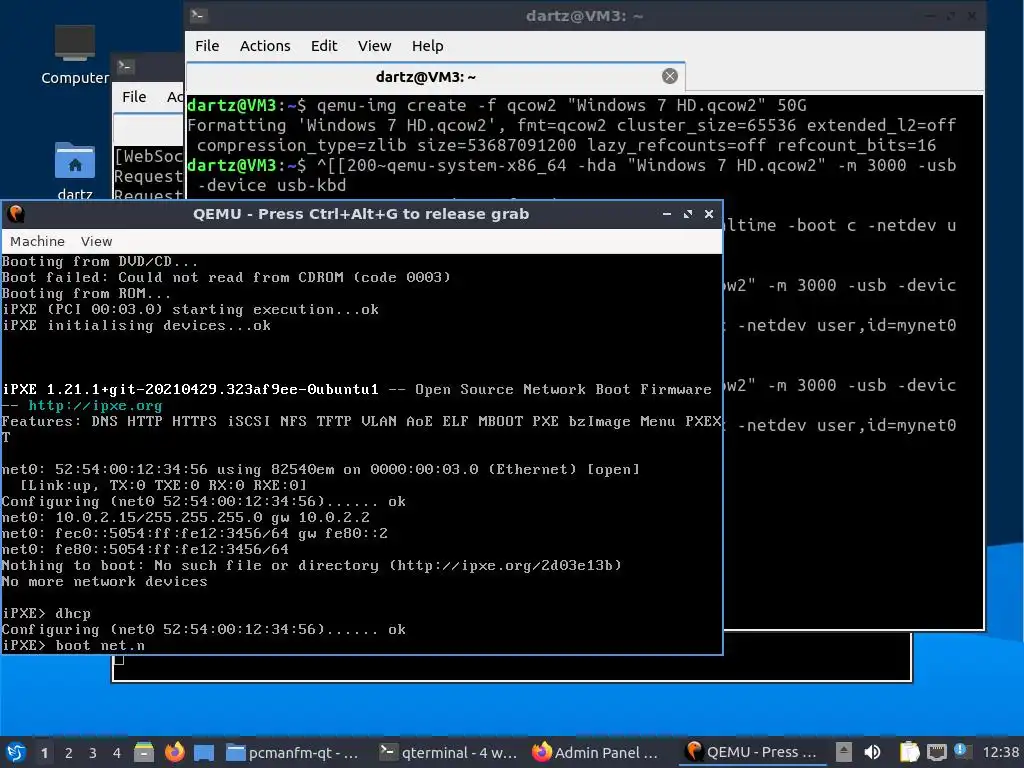Screen dimensions: 1024x768
Task: Click the background terminal's title-bar icon
Action: (125, 66)
